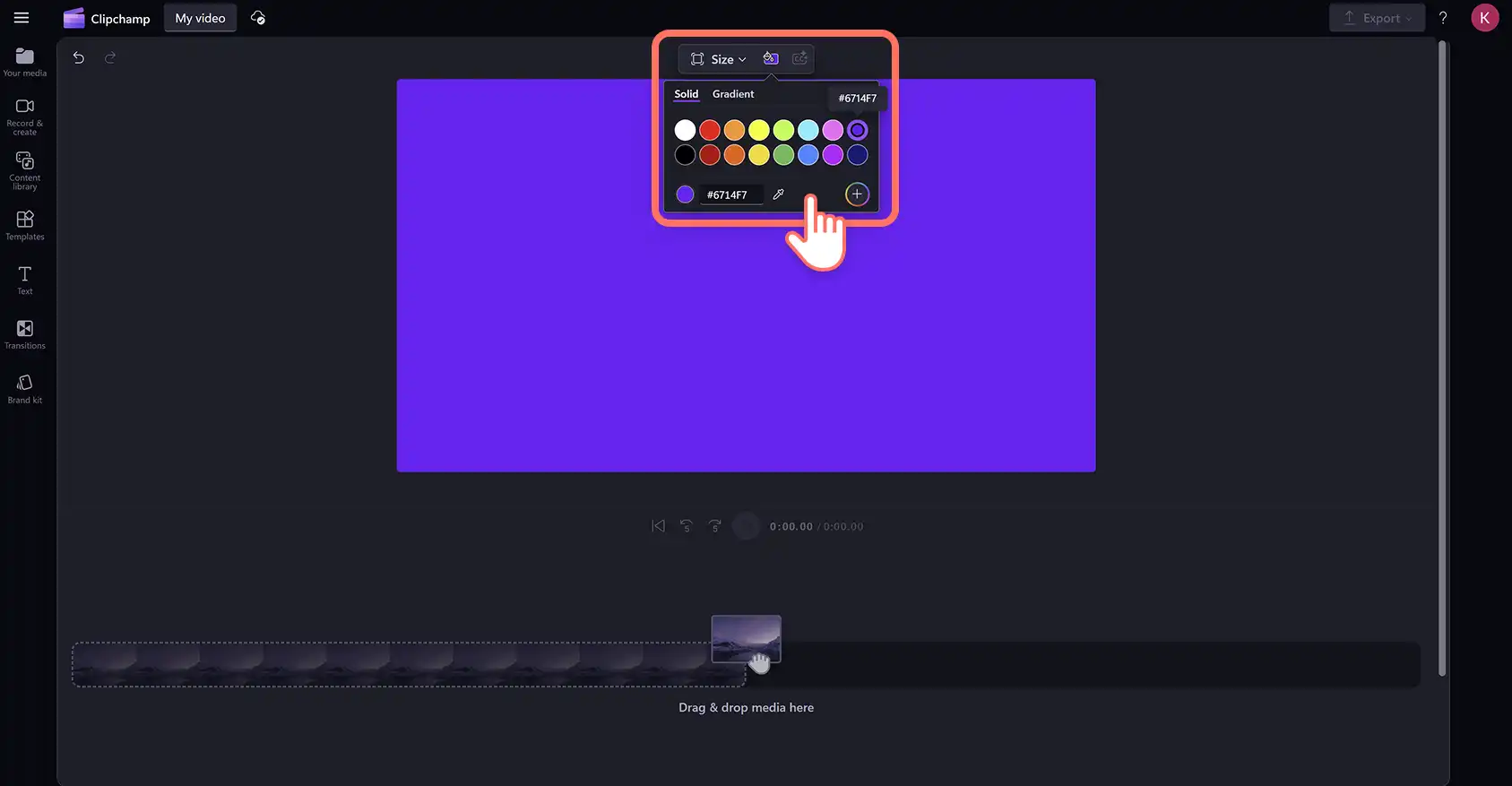The width and height of the screenshot is (1512, 786).
Task: Click the dragged video thumbnail on timeline
Action: tap(746, 639)
